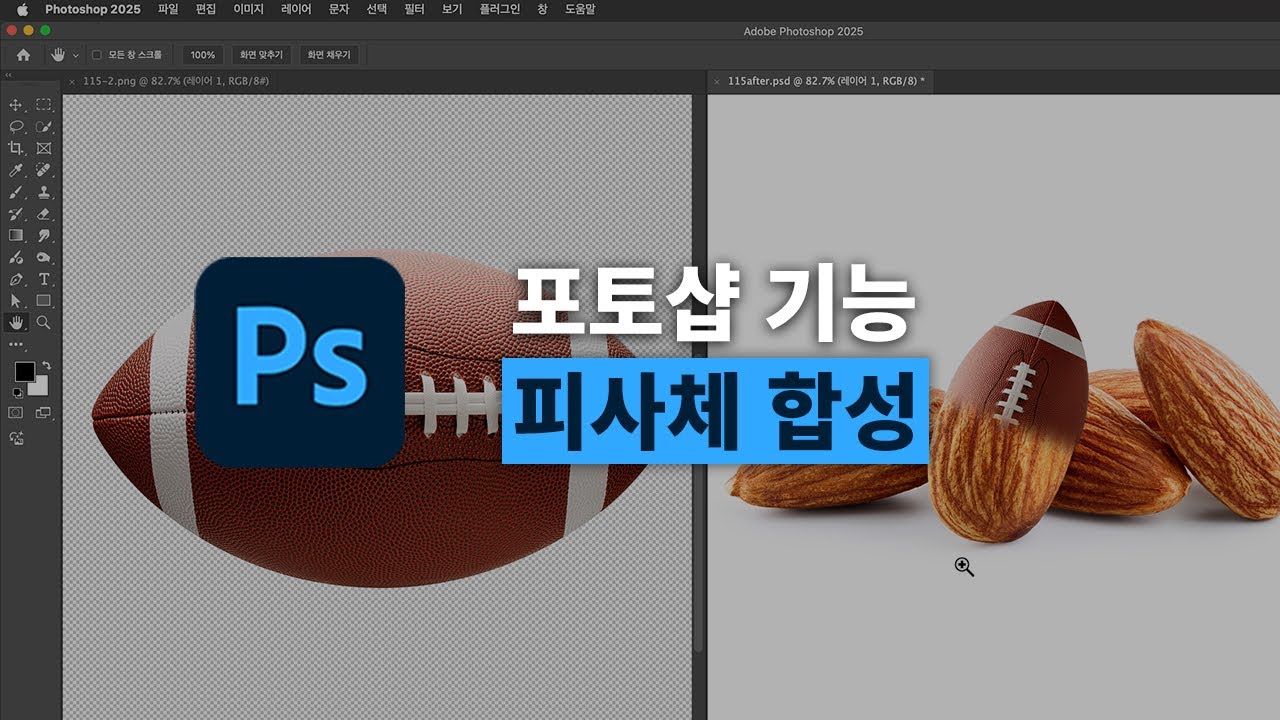The height and width of the screenshot is (720, 1280).
Task: Select the Zoom magnifier tool
Action: [44, 322]
